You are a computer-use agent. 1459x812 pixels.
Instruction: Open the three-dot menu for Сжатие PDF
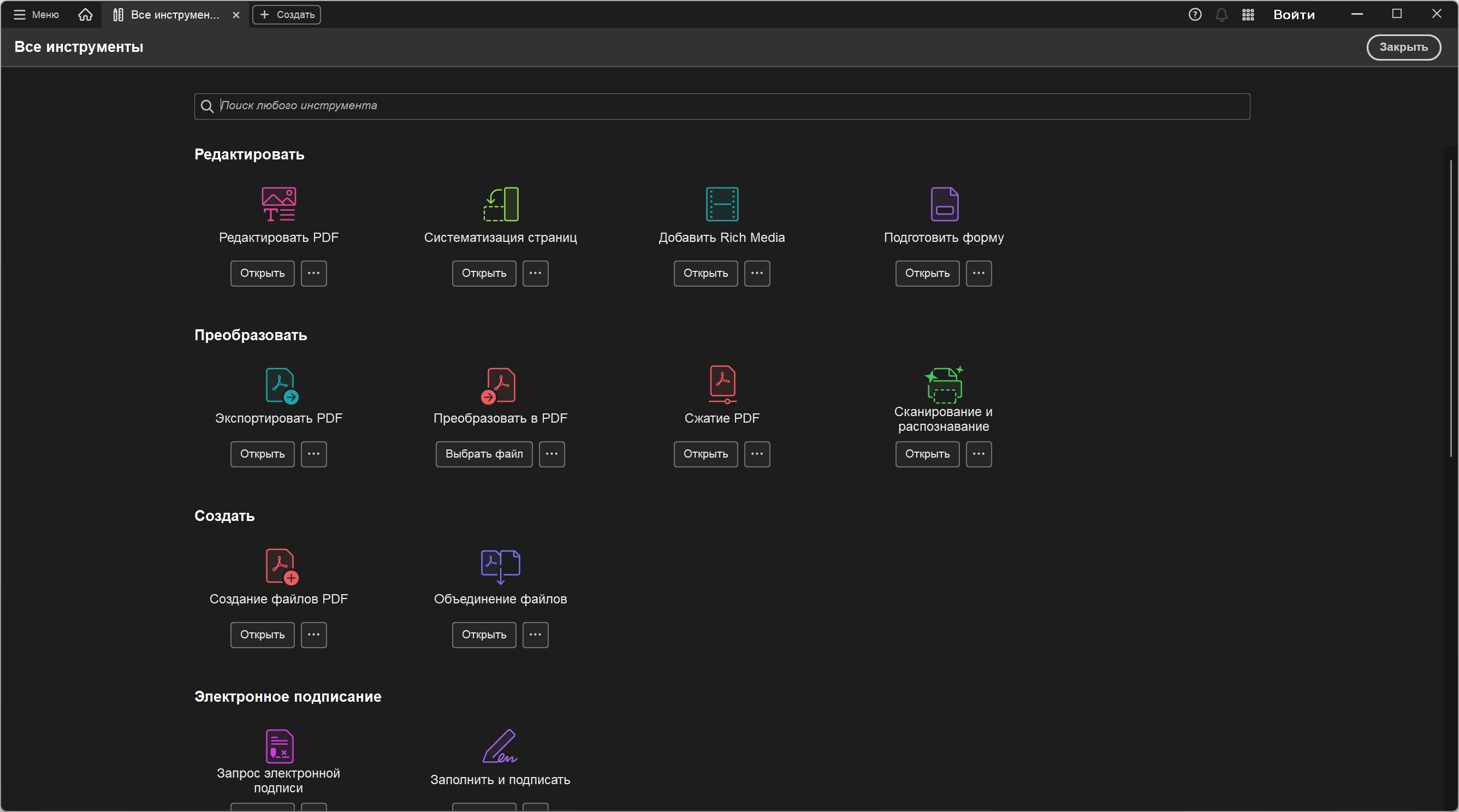757,454
